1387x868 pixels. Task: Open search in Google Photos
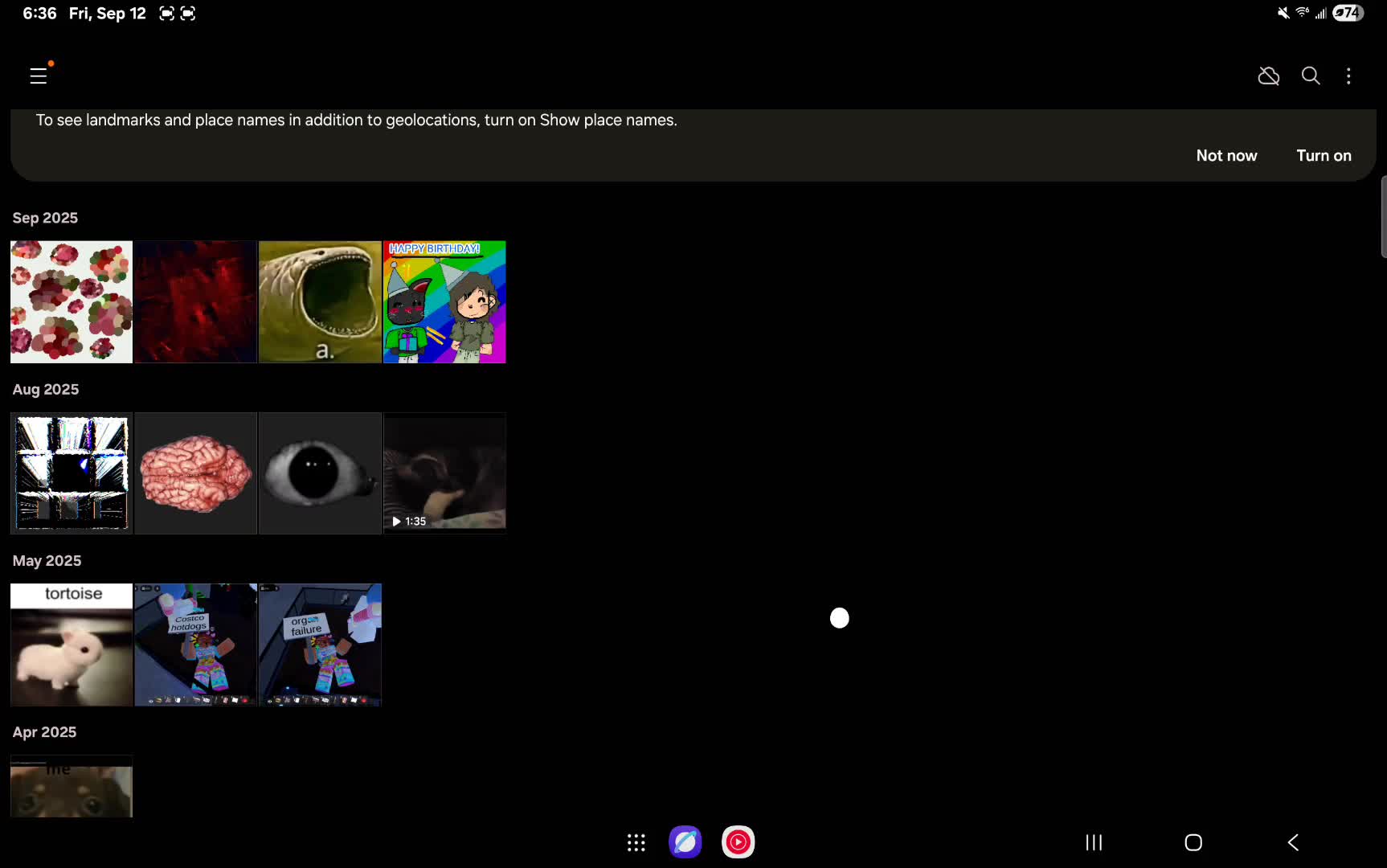[1311, 75]
